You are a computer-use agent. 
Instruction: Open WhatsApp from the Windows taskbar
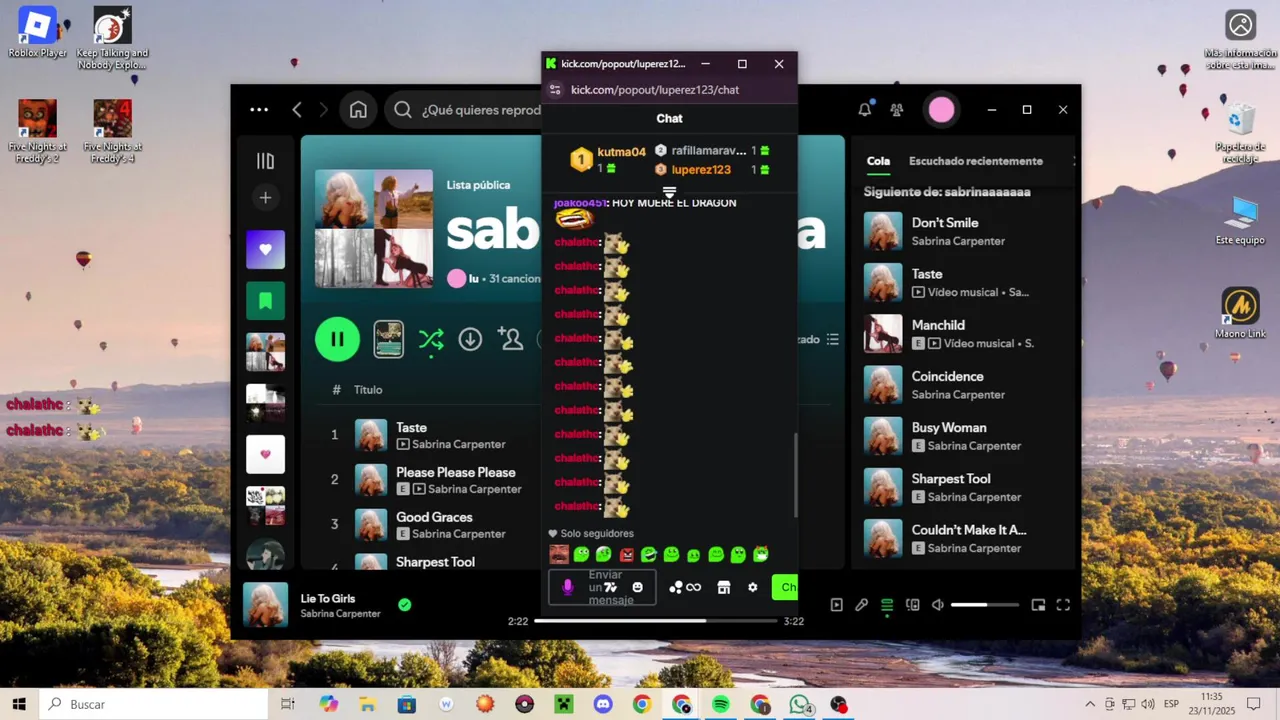(x=799, y=704)
